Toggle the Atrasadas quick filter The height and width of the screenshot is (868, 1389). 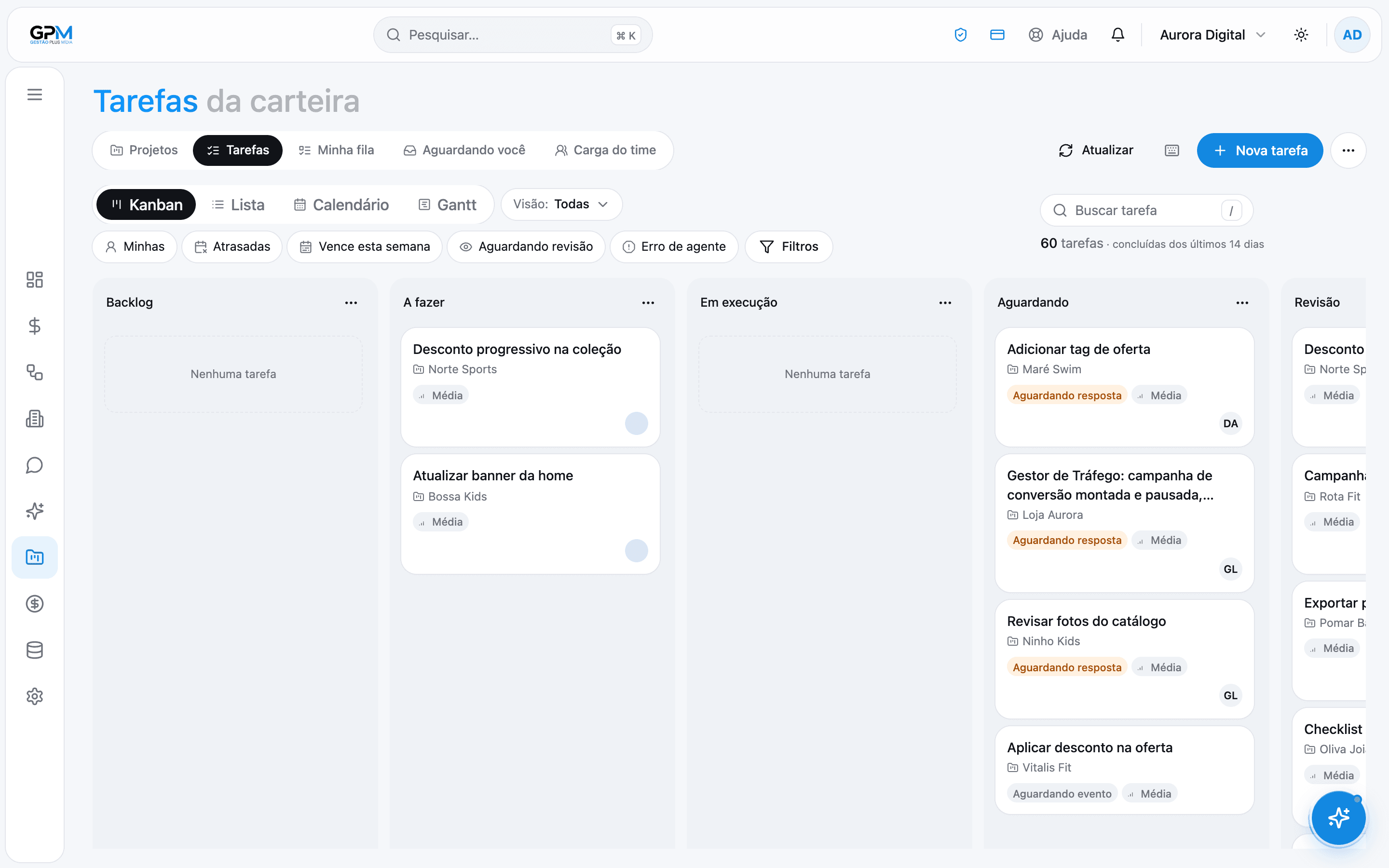pos(232,247)
